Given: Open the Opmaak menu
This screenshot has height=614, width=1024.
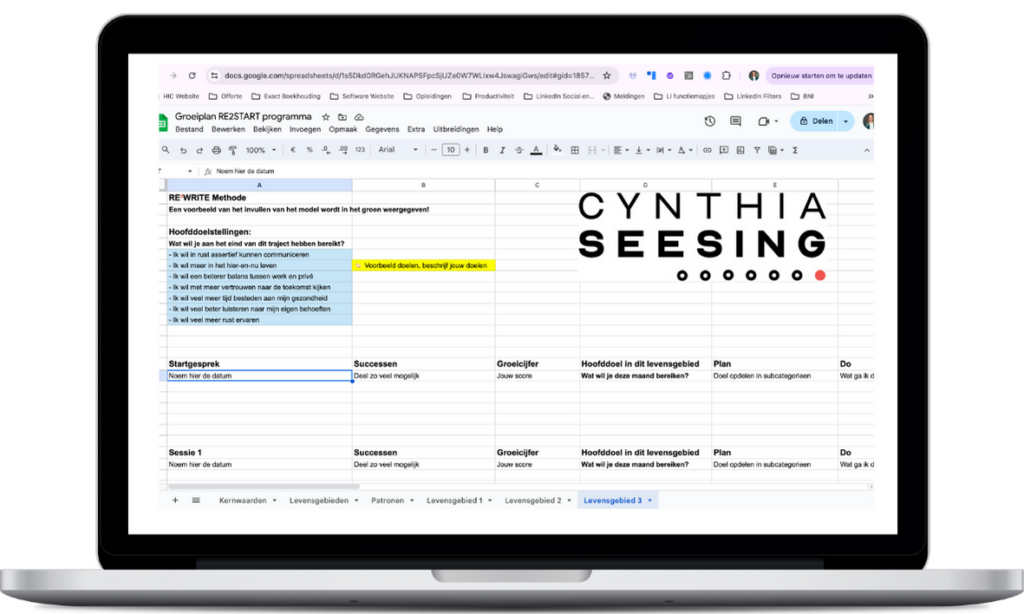Looking at the screenshot, I should tap(343, 130).
